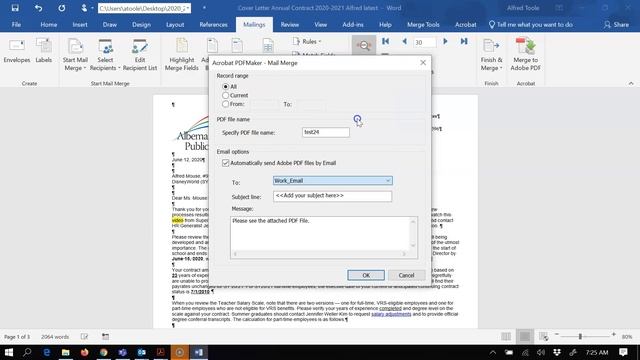Click the message box horizontal scrollbar
This screenshot has width=640, height=360.
320,254
